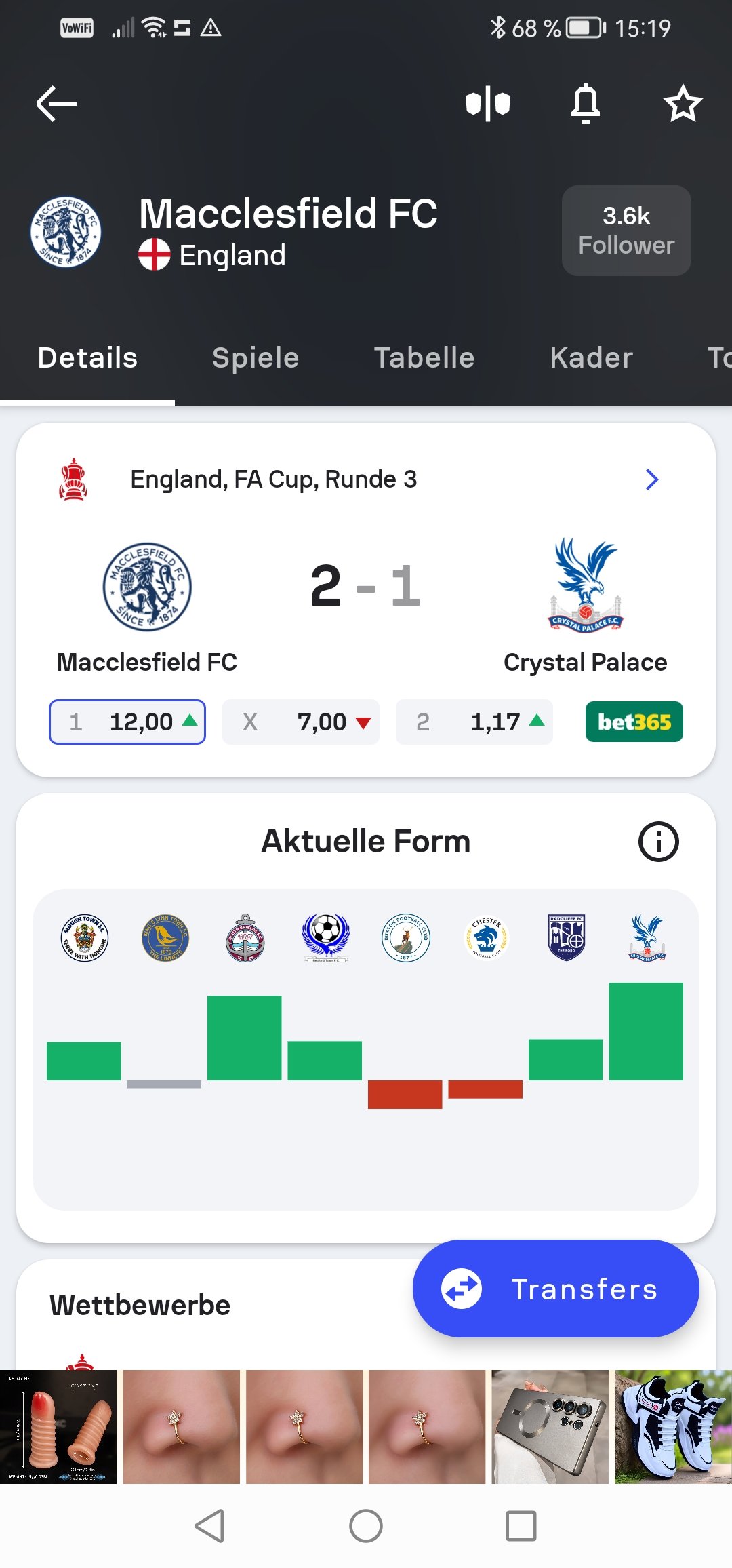Open the bet365 bookmaker link

pos(634,722)
